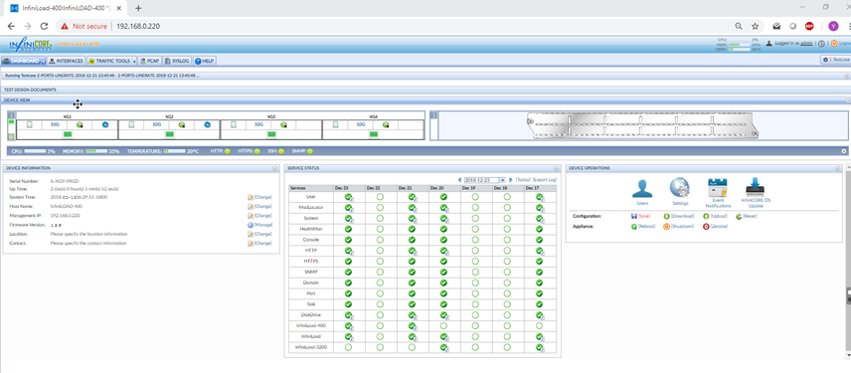The height and width of the screenshot is (373, 851).
Task: Click the Today link in Service Status
Action: (x=523, y=179)
